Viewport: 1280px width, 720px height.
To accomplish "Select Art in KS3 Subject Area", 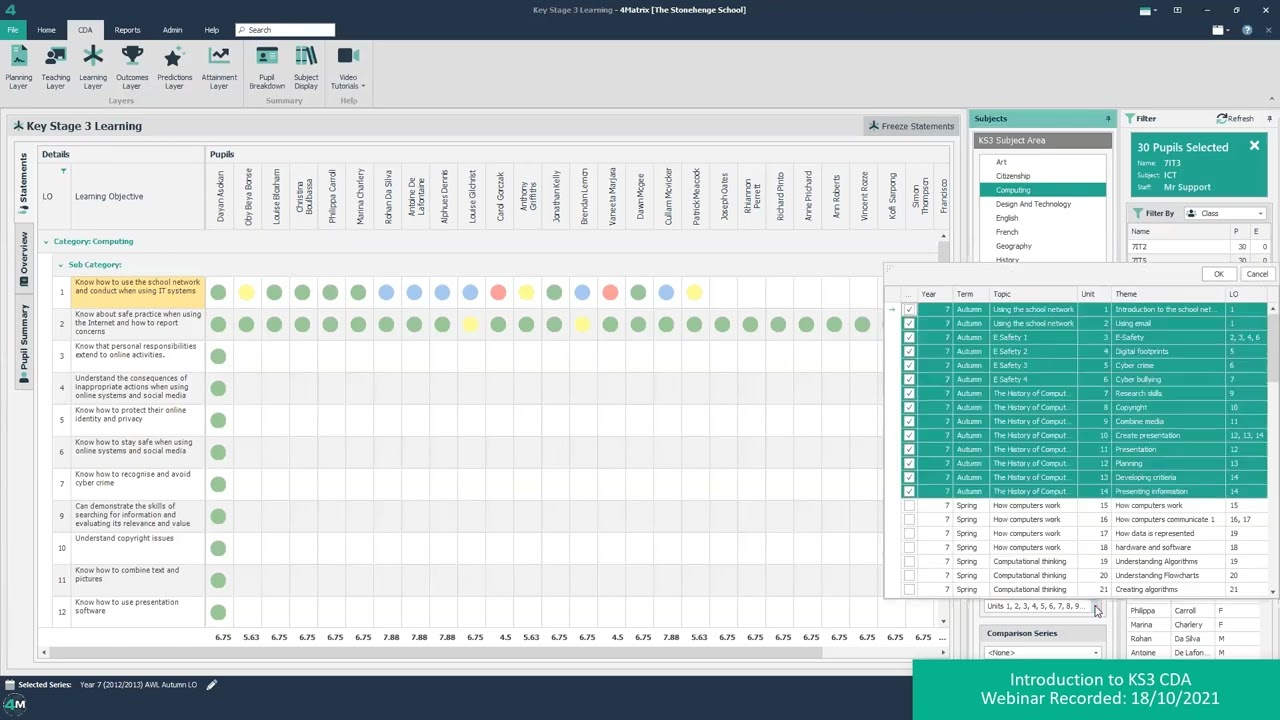I will tap(1001, 162).
